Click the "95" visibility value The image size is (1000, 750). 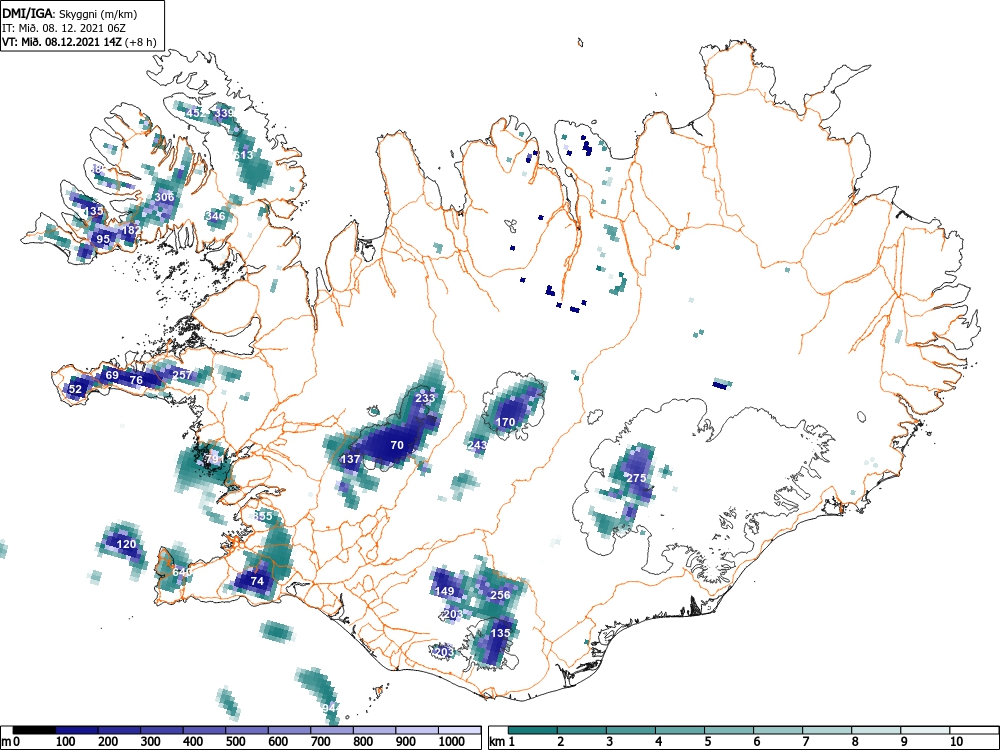103,239
